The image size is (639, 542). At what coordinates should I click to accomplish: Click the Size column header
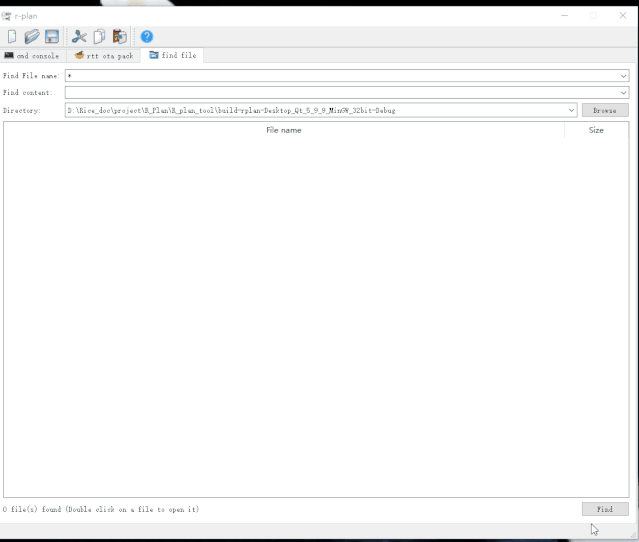click(596, 130)
